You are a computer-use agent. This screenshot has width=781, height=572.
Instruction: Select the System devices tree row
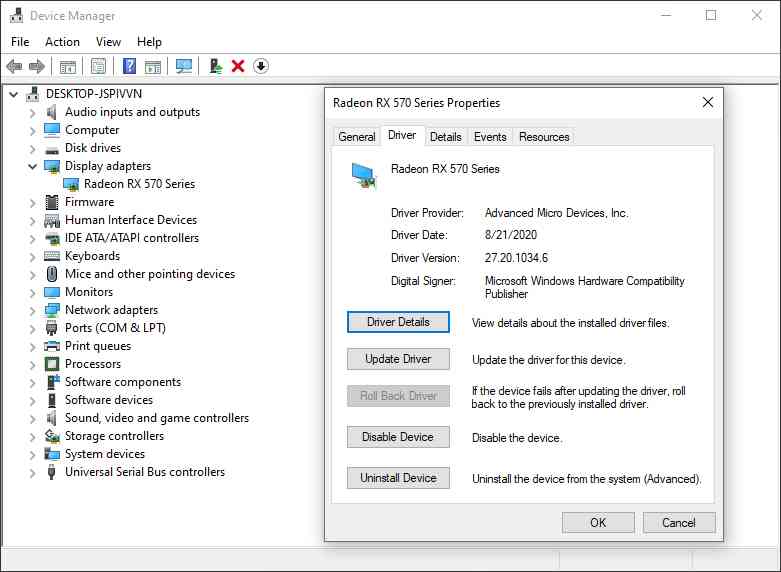click(x=105, y=454)
